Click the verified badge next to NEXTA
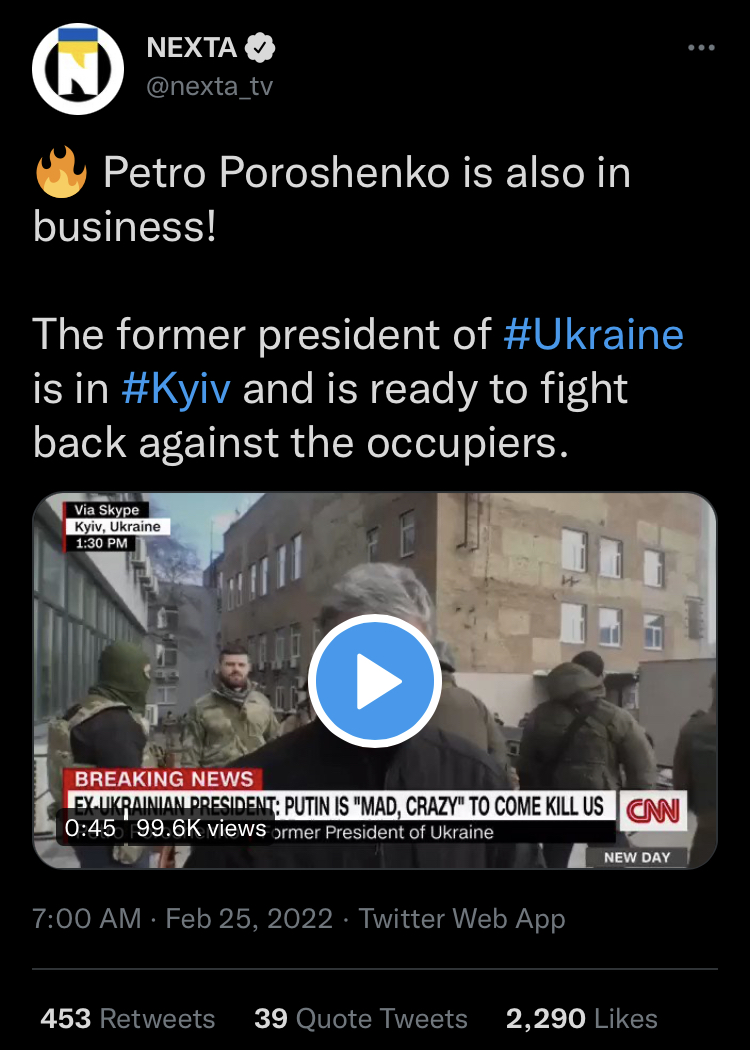This screenshot has height=1050, width=750. click(x=260, y=48)
